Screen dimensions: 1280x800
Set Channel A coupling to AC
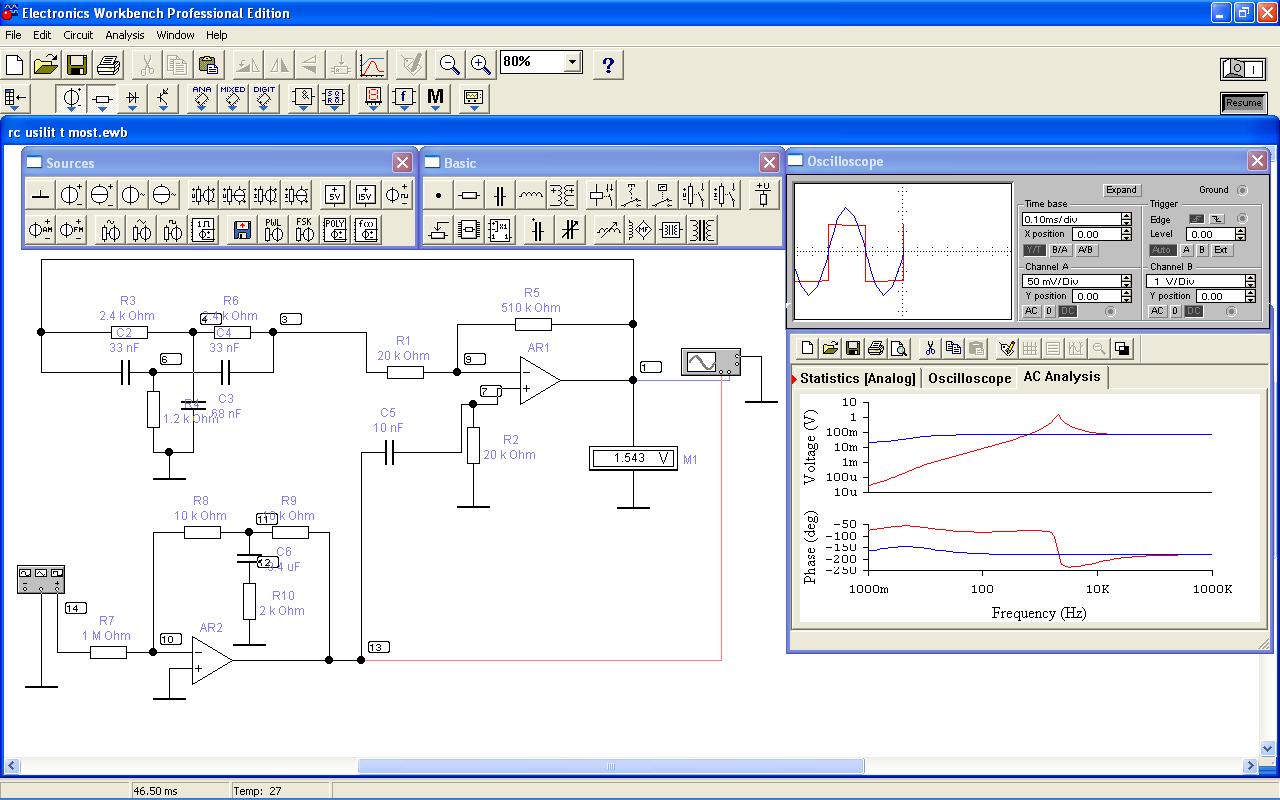(x=1031, y=312)
